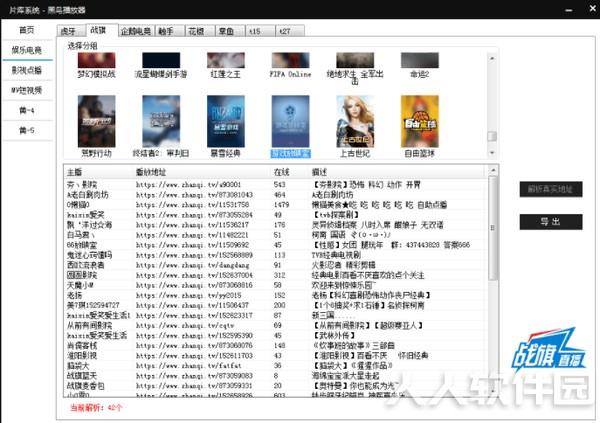Image resolution: width=600 pixels, height=423 pixels.
Task: Pick the 自由篮球 game cover
Action: tap(420, 121)
